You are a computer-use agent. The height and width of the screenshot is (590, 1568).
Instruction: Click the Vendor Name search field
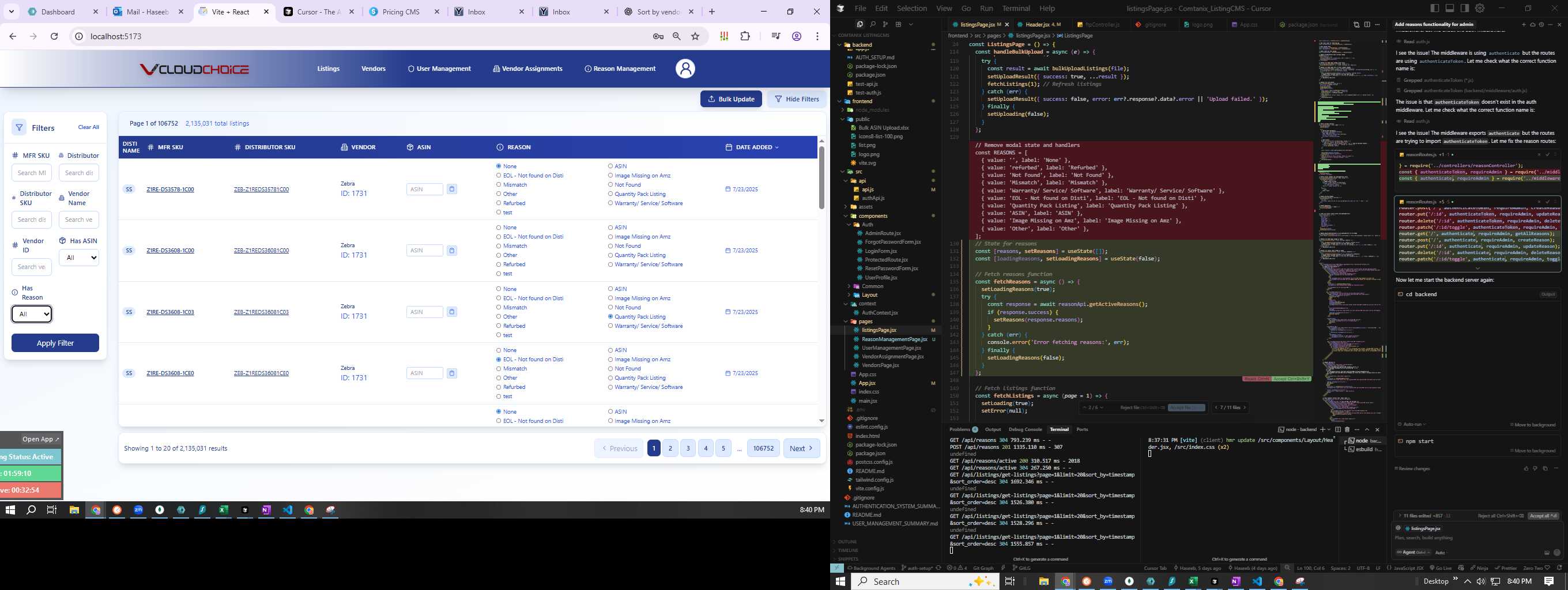click(79, 220)
